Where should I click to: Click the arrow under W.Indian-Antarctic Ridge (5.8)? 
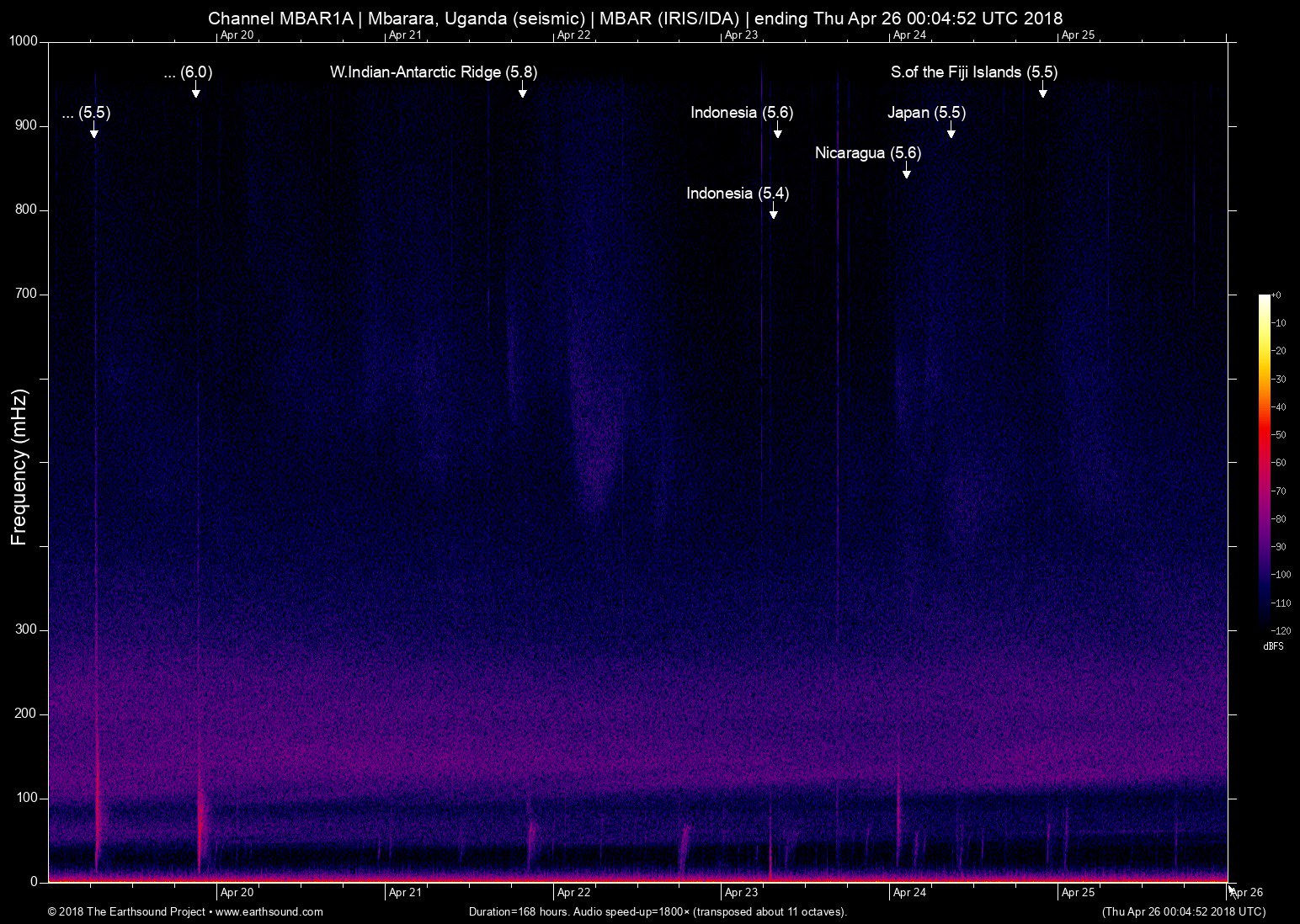click(x=522, y=91)
